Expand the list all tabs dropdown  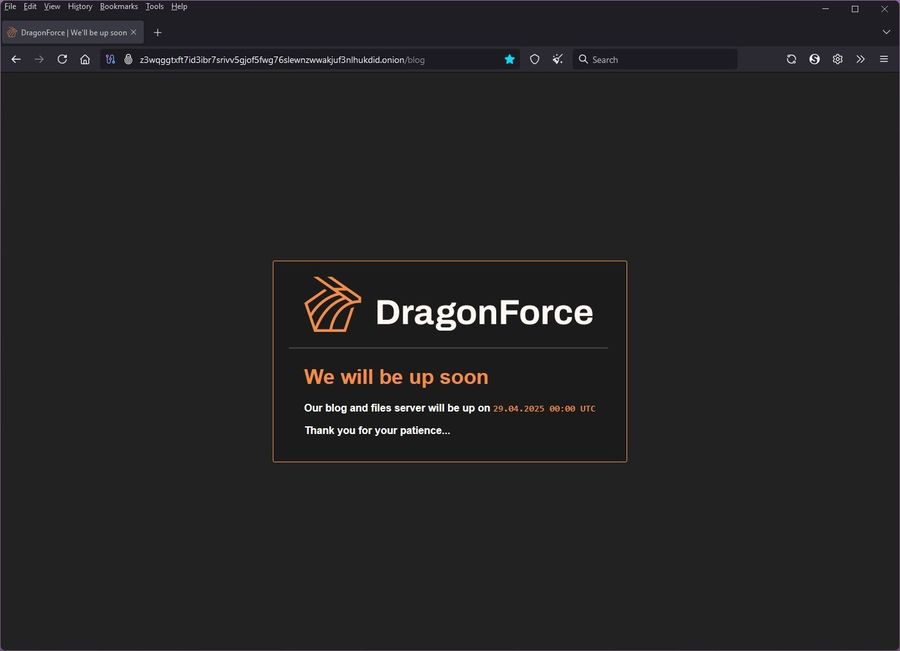pyautogui.click(x=886, y=32)
